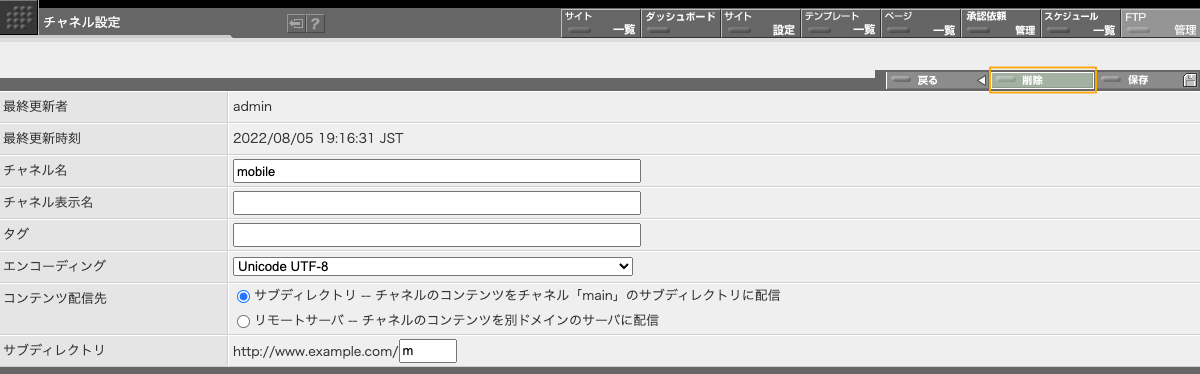Click the チャネル設定 page title
This screenshot has height=374, width=1200.
click(x=82, y=22)
